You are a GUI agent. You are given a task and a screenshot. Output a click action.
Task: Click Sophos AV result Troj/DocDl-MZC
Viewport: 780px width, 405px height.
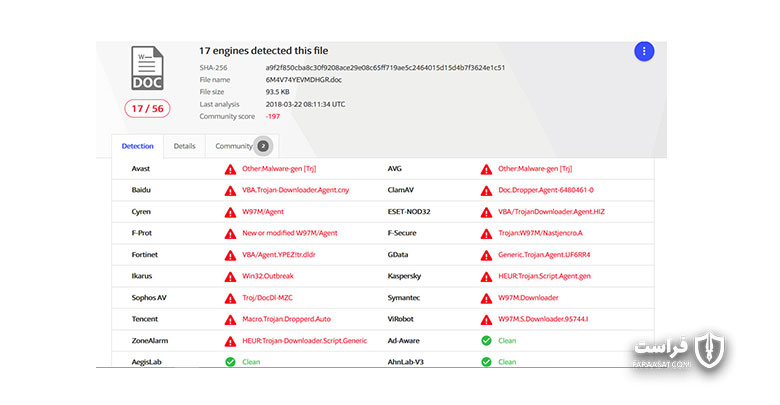[x=267, y=298]
